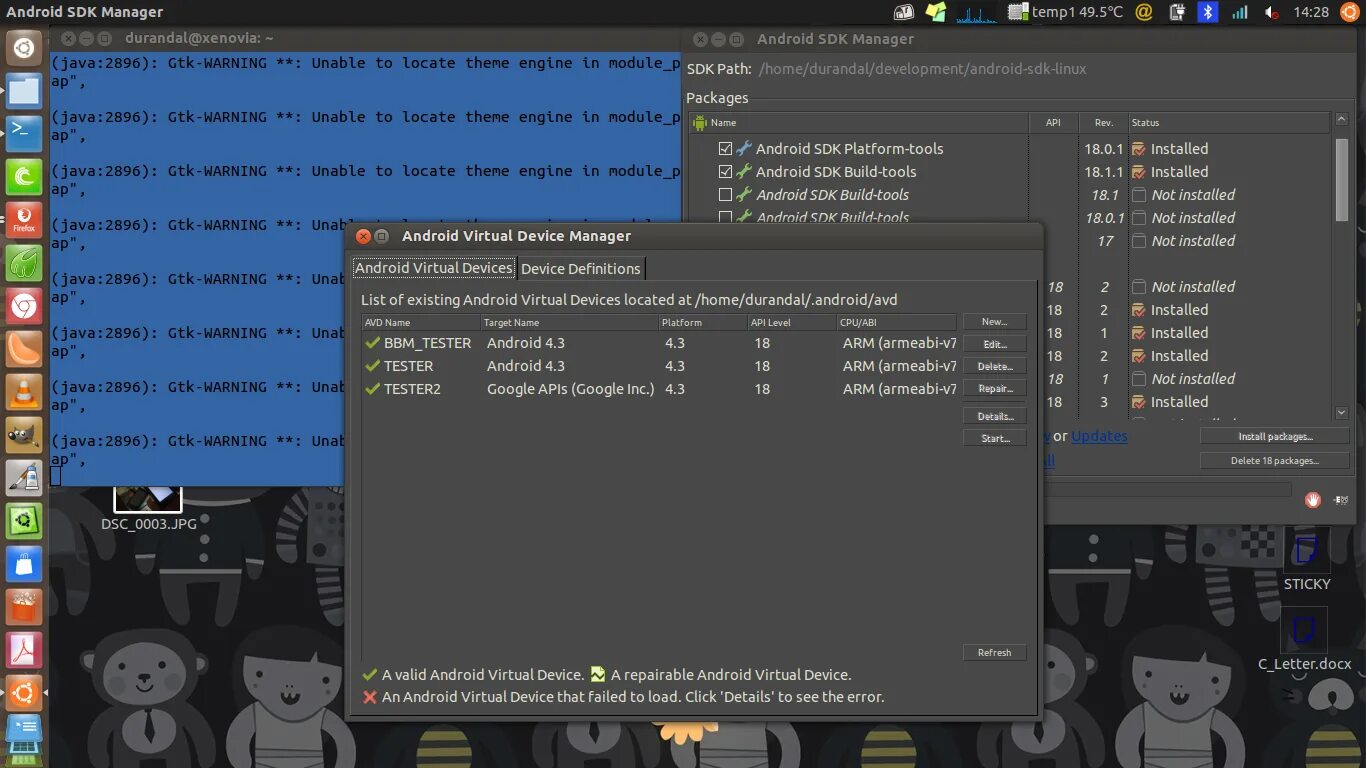
Task: Click the Rev. column header in SDK Manager
Action: tap(1103, 123)
